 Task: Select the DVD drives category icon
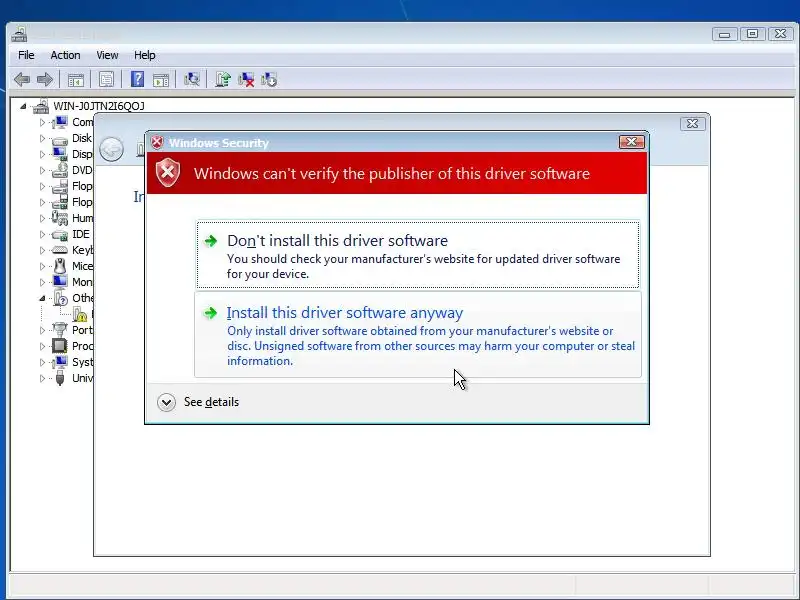click(x=60, y=170)
